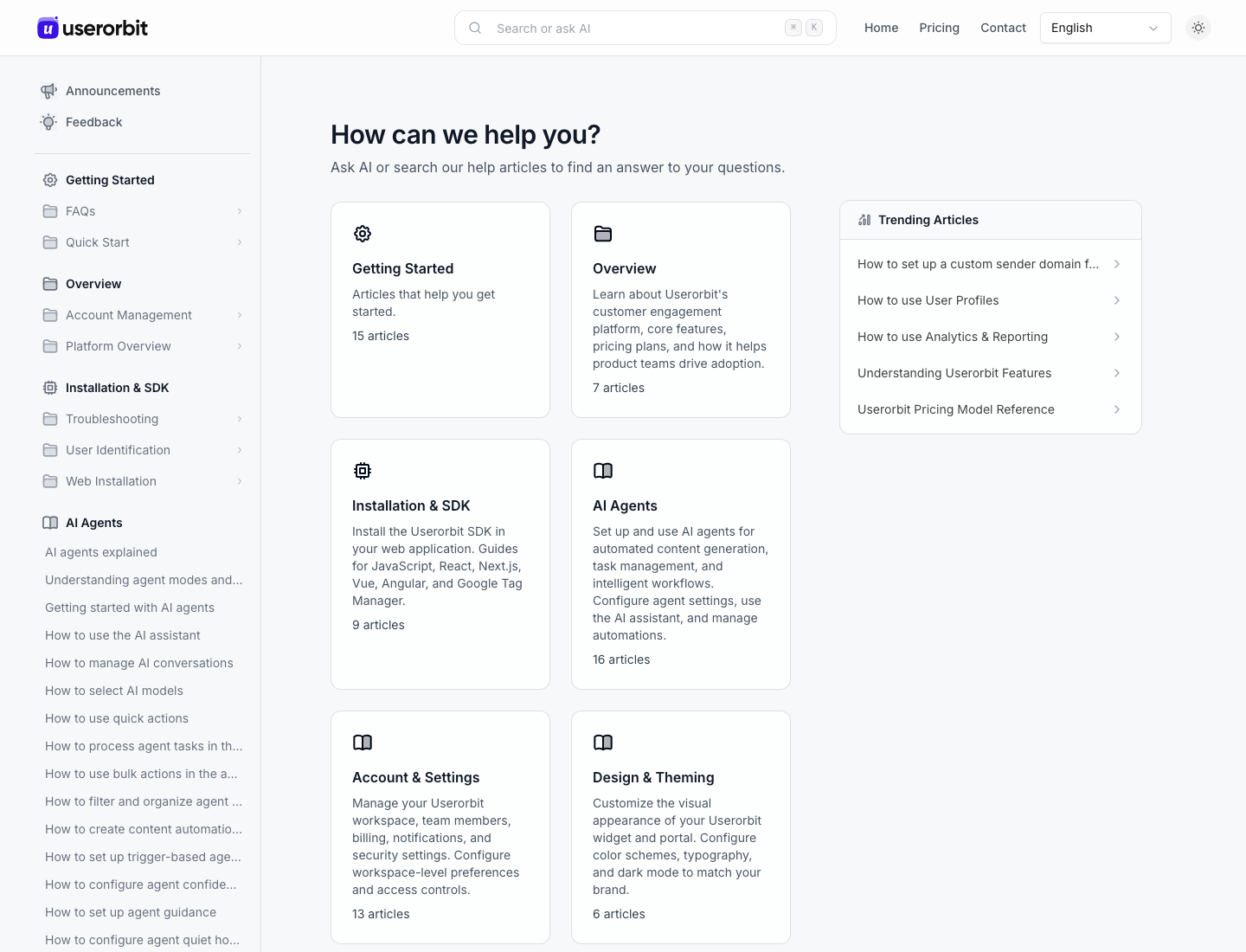This screenshot has height=952, width=1246.
Task: Expand the Platform Overview chevron
Action: coord(240,346)
